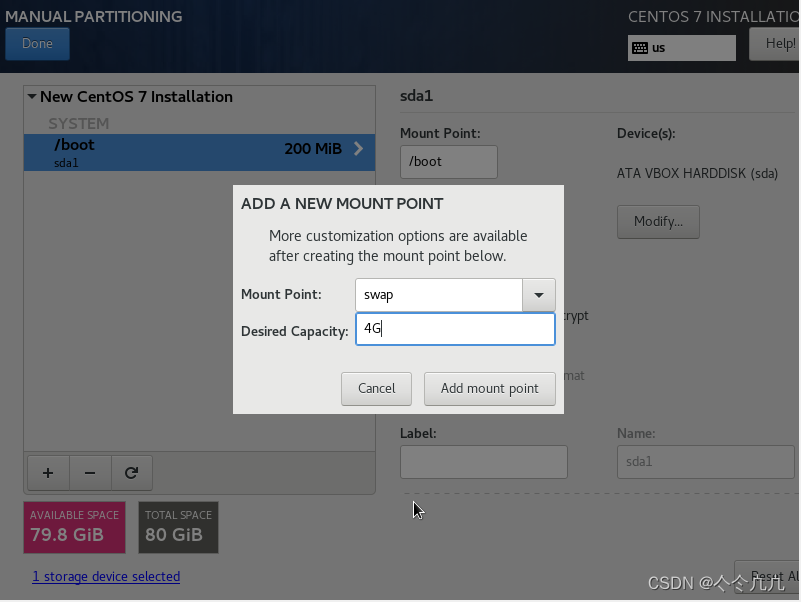Select the /boot sda1 partition entry
The image size is (801, 602).
click(x=199, y=152)
